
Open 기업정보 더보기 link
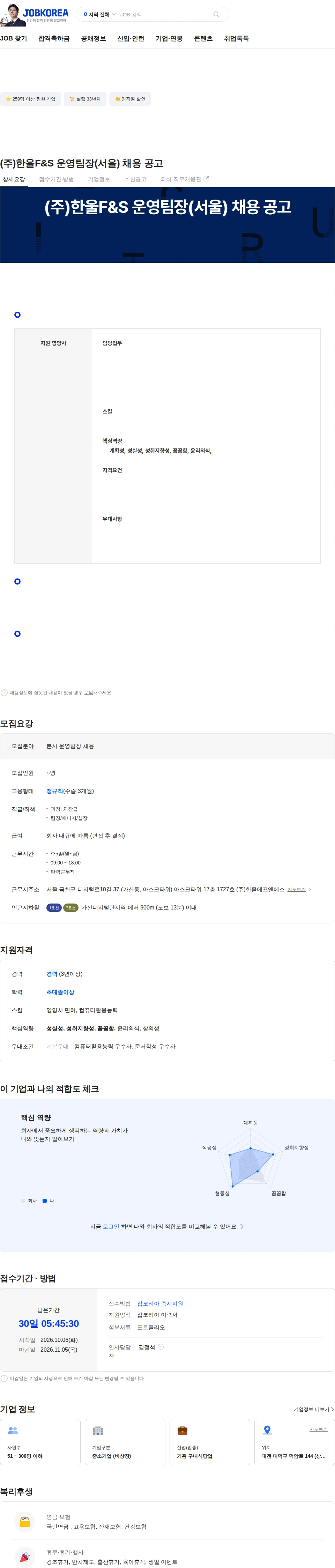tap(314, 1409)
